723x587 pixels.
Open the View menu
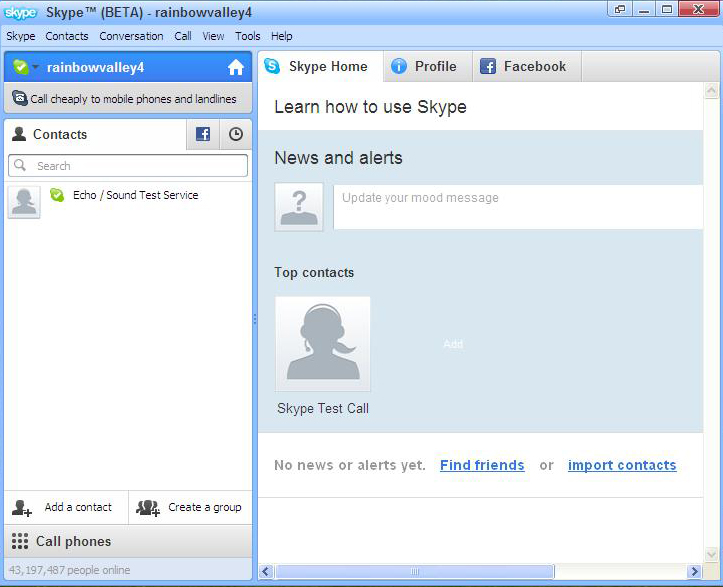click(x=213, y=36)
